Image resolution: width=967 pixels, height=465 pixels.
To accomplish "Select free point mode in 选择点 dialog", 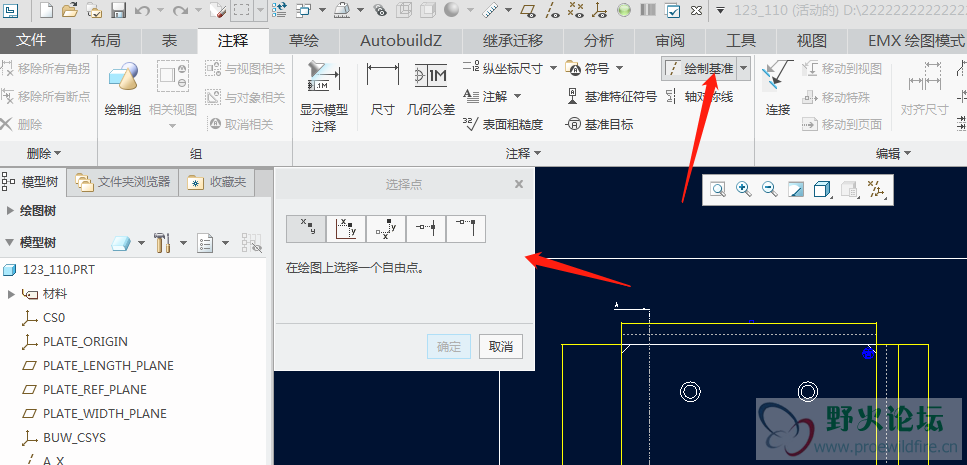I will 307,228.
